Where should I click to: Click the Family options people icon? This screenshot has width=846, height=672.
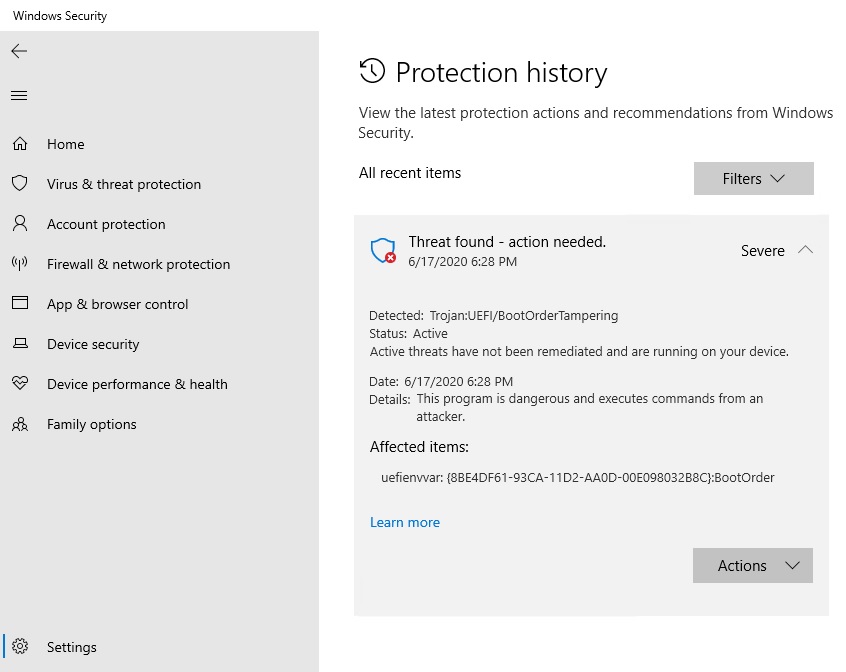(x=20, y=424)
